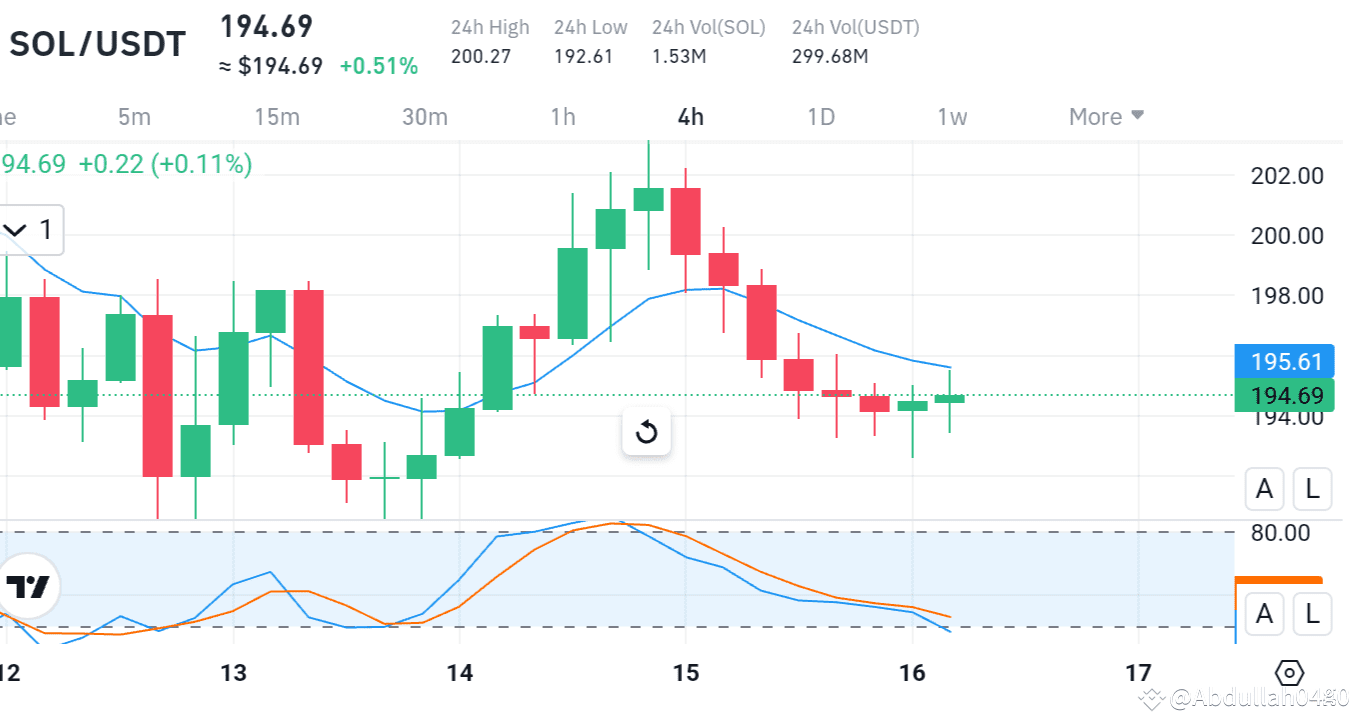
Task: Open the hexagon settings icon bottom right
Action: [1289, 673]
